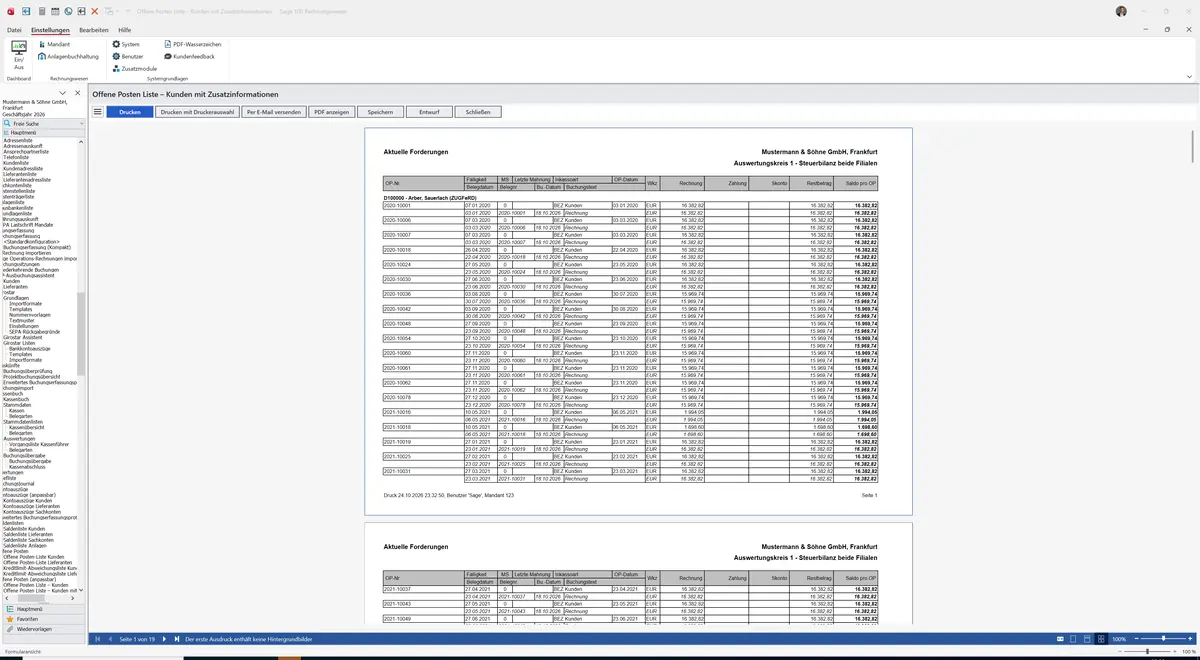Screen dimensions: 1200x660
Task: Open the Datei menu
Action: 14,30
